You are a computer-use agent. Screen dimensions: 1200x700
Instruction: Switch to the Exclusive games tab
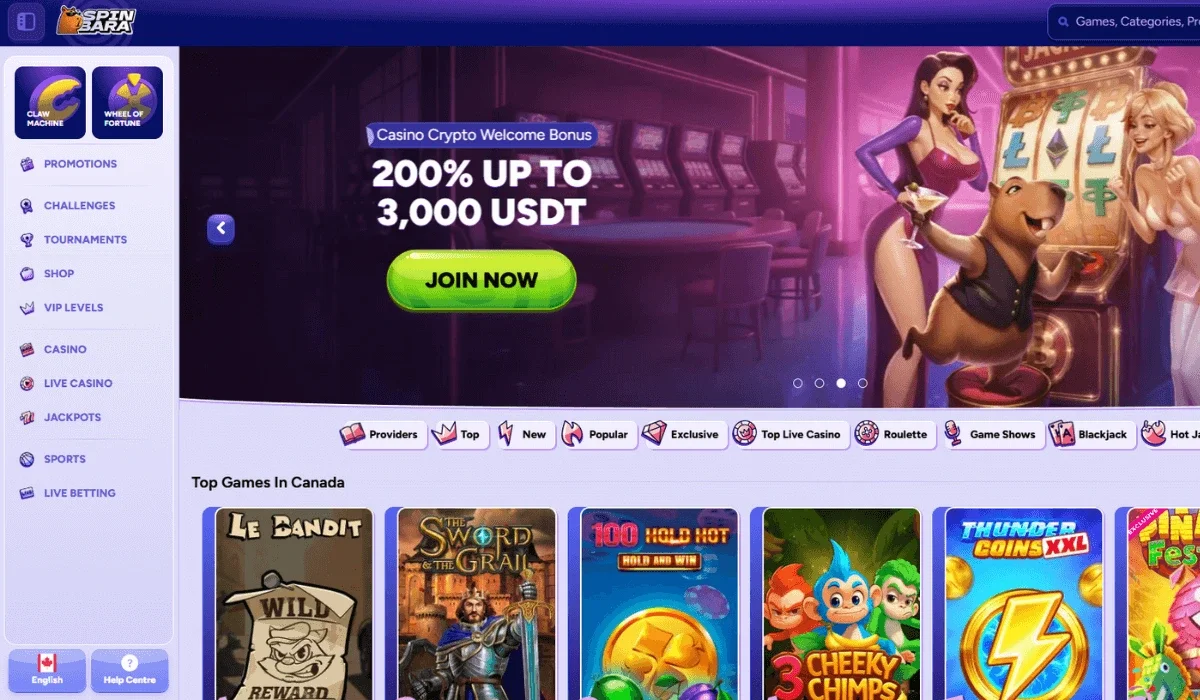click(x=683, y=434)
